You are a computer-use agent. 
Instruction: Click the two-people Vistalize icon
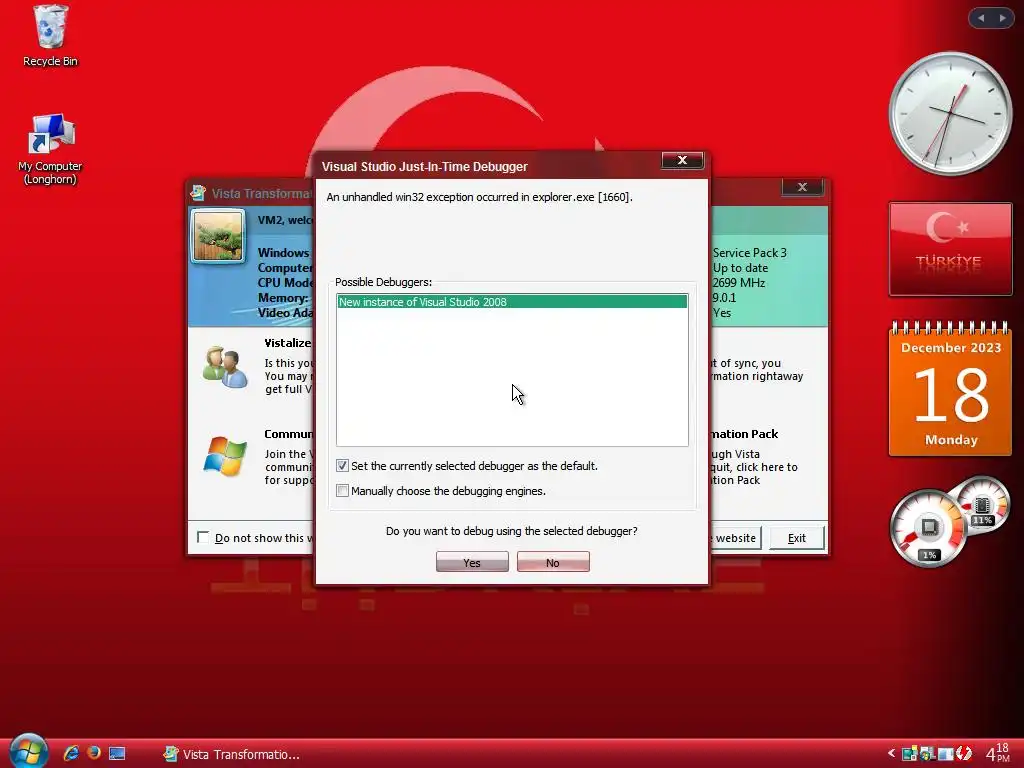click(225, 368)
